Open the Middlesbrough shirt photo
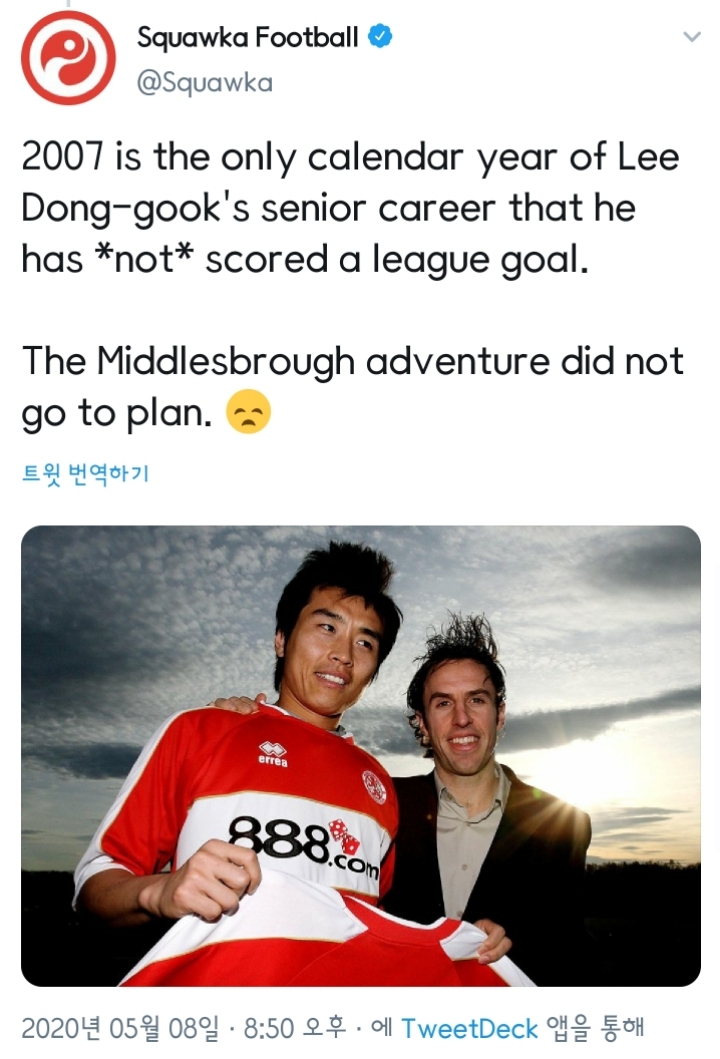Viewport: 720px width, 1059px height. (x=361, y=756)
